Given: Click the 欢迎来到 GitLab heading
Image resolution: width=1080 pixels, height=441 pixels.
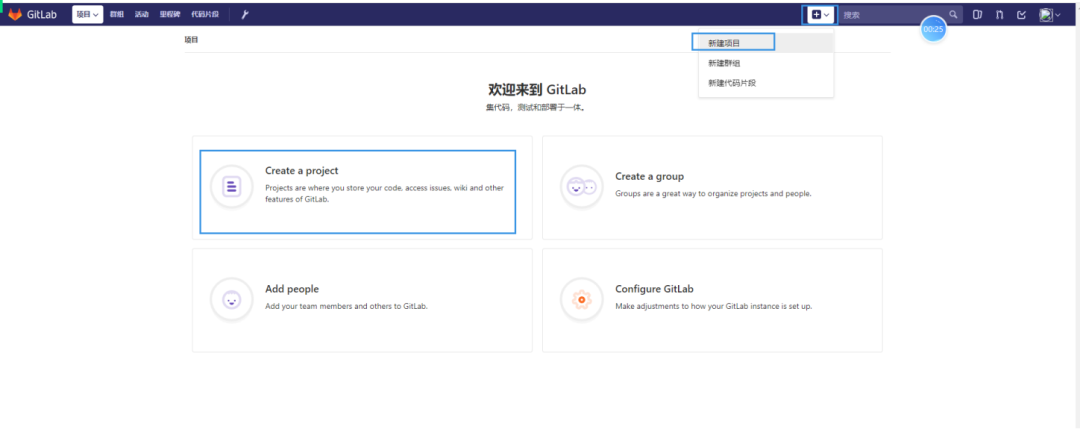Looking at the screenshot, I should 537,90.
